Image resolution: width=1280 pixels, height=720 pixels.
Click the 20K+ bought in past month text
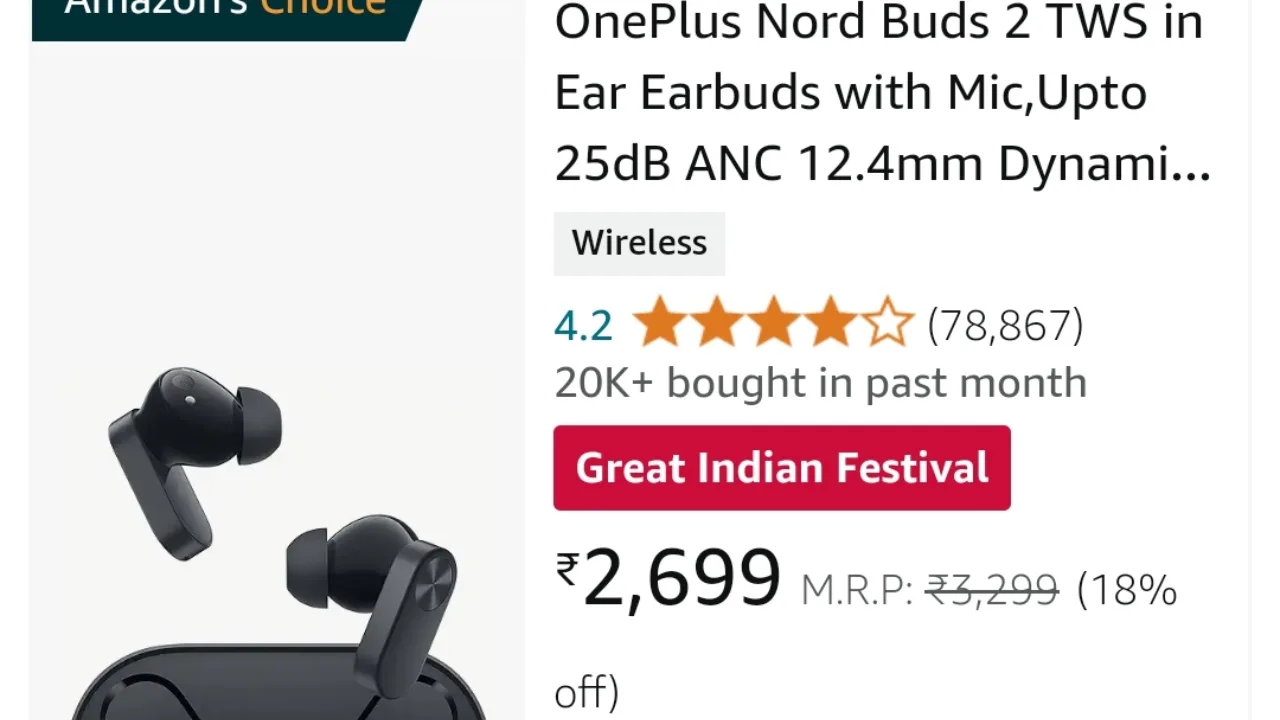[820, 383]
